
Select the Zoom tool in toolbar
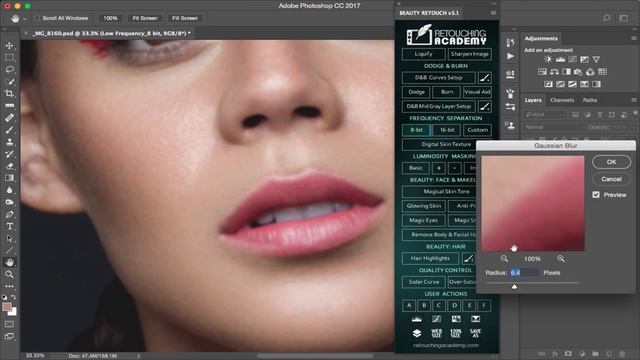[9, 274]
